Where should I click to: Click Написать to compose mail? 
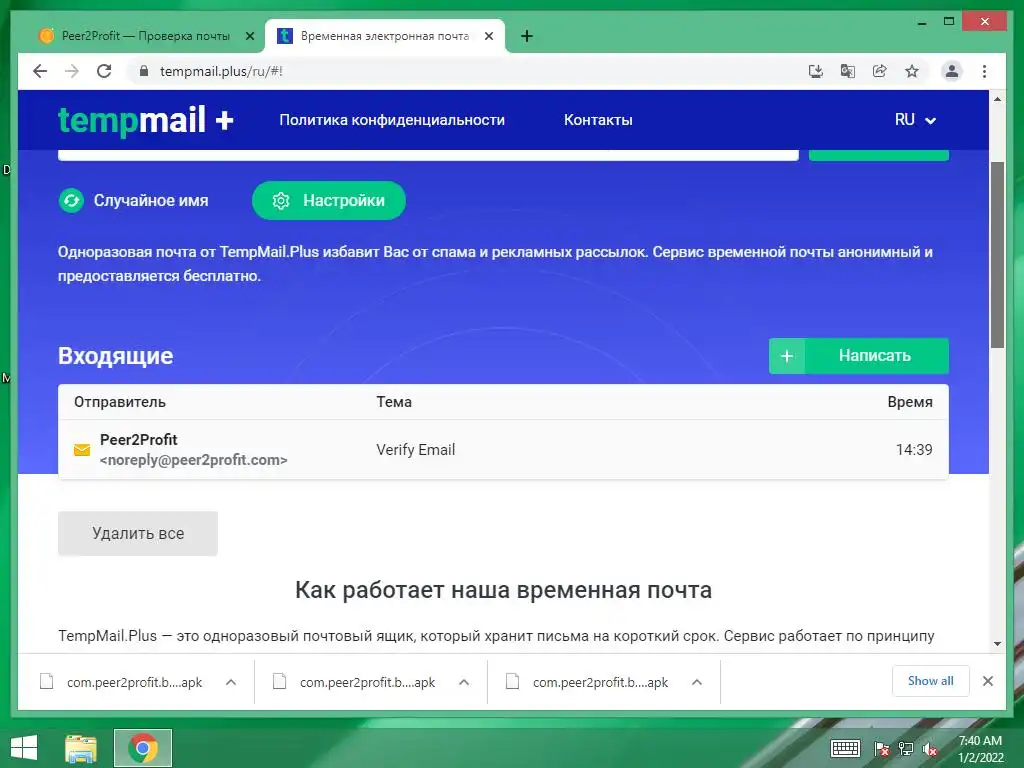(859, 356)
